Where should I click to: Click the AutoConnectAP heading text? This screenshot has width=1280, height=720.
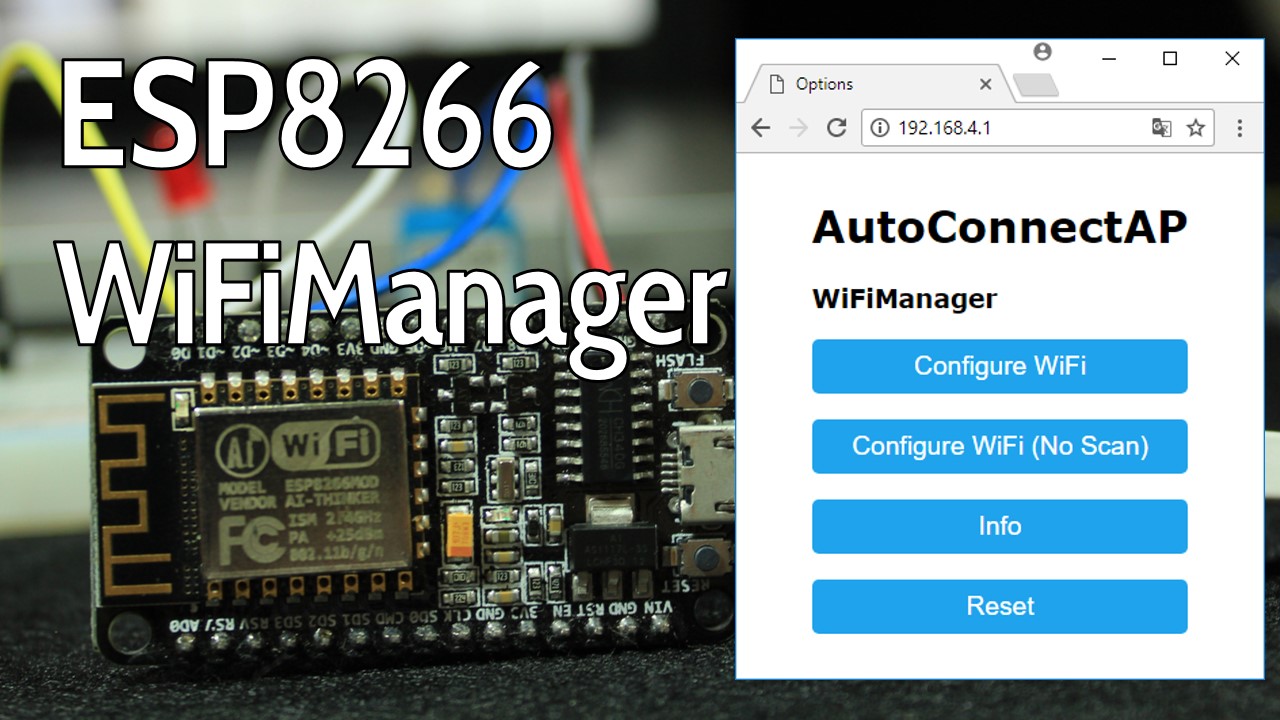(1000, 227)
